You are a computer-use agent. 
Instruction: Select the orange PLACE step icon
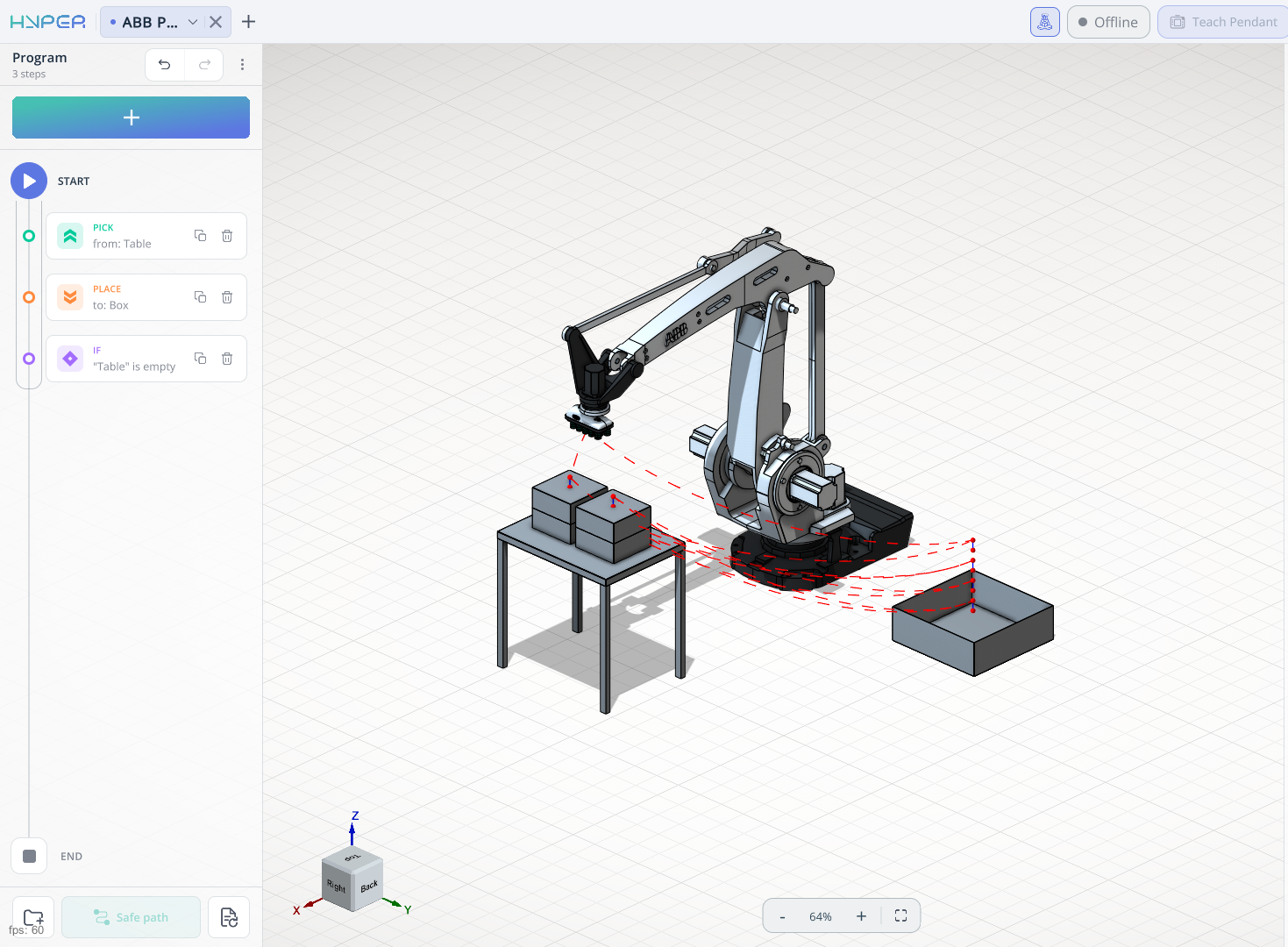70,297
